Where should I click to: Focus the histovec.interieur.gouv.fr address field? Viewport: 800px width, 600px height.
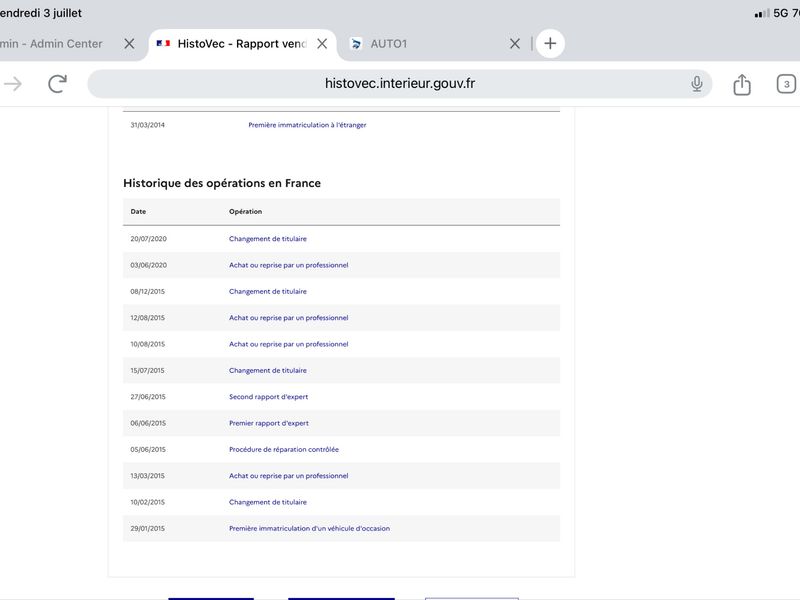coord(399,84)
